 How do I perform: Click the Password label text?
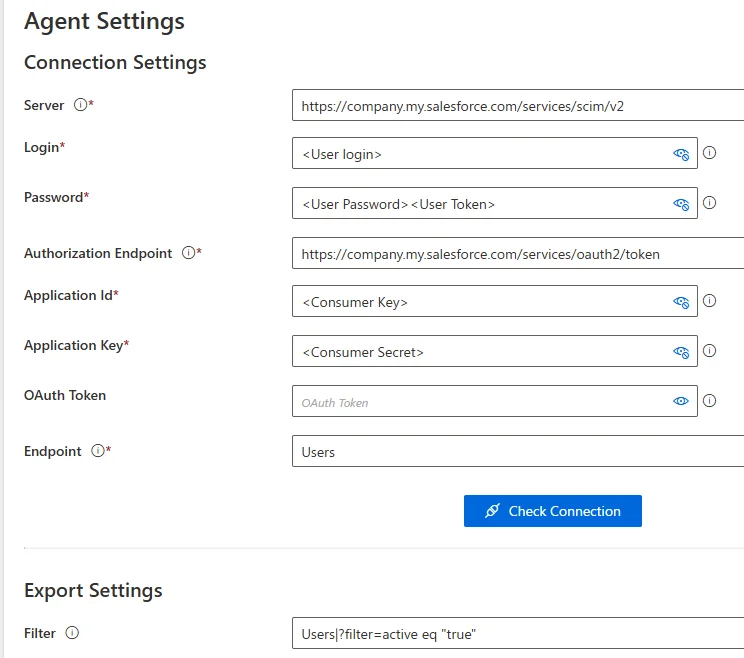tap(54, 197)
